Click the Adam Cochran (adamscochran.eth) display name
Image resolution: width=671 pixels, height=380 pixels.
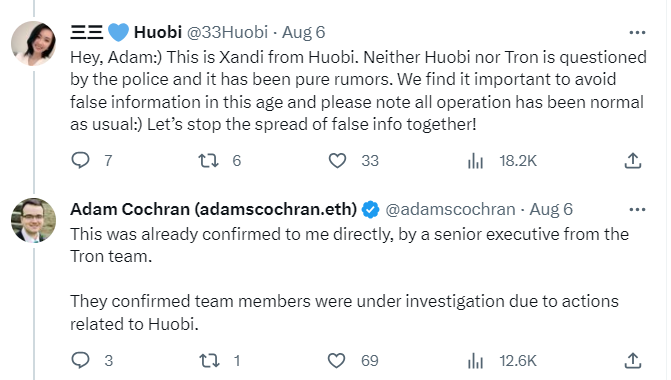click(x=214, y=210)
